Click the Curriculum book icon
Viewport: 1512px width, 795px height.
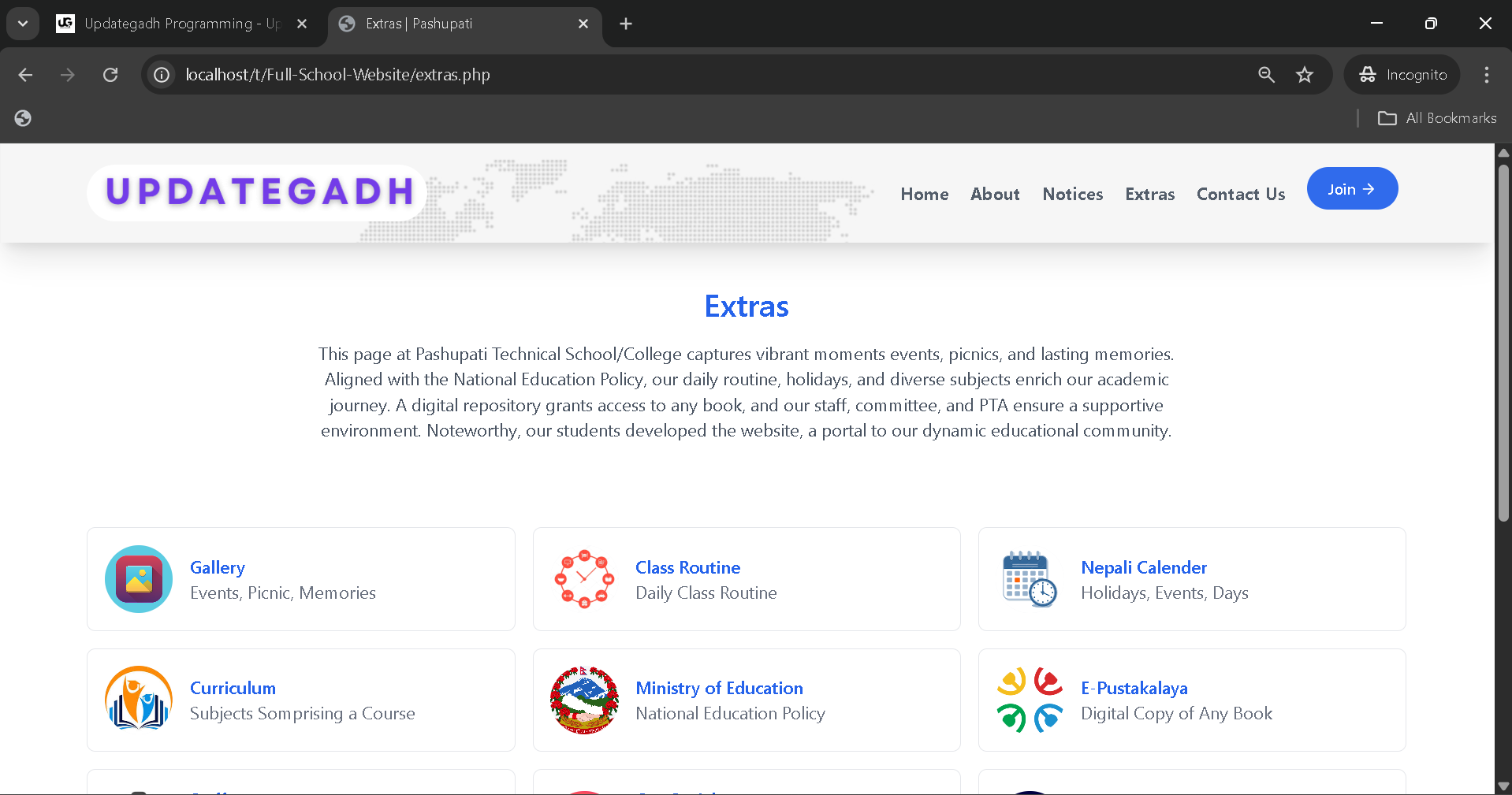coord(139,700)
